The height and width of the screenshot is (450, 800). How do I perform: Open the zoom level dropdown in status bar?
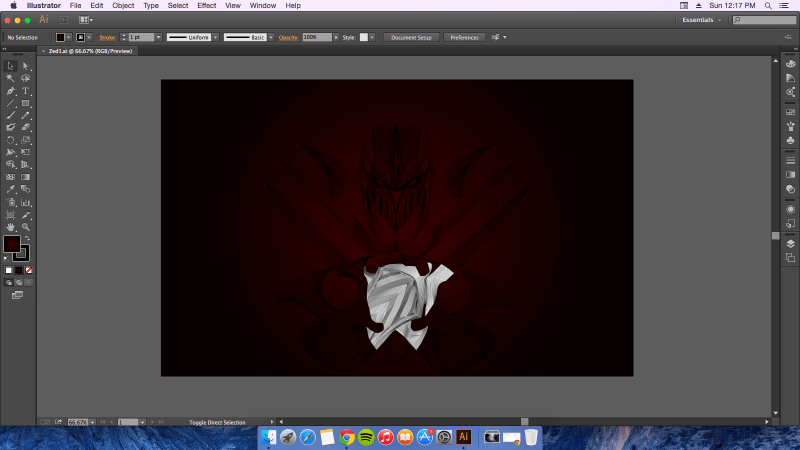click(x=92, y=422)
